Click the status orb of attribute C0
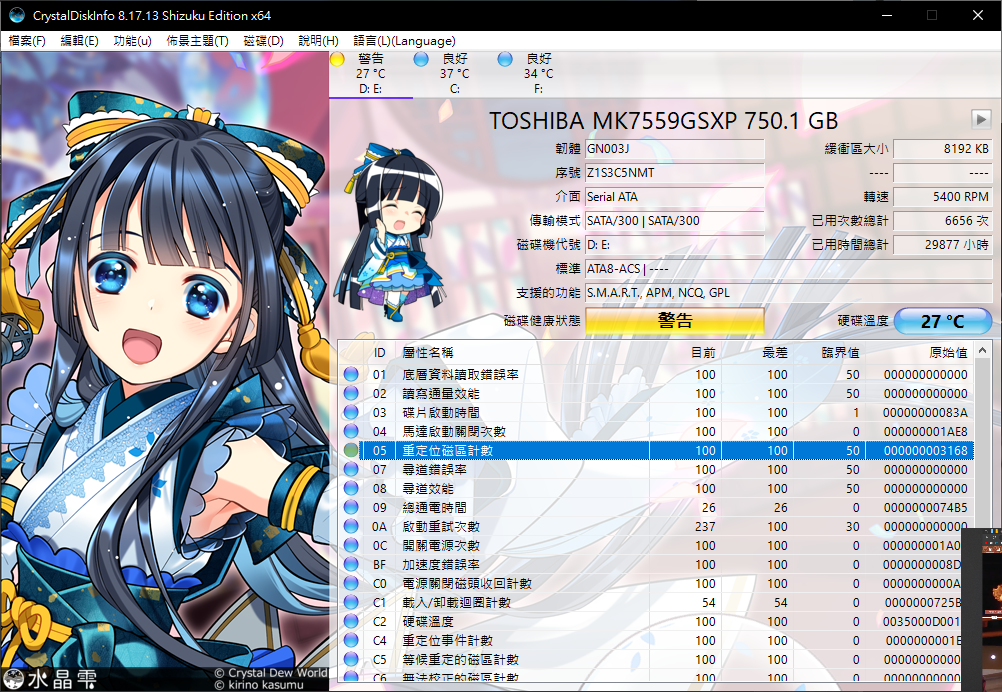This screenshot has width=1002, height=692. tap(351, 583)
